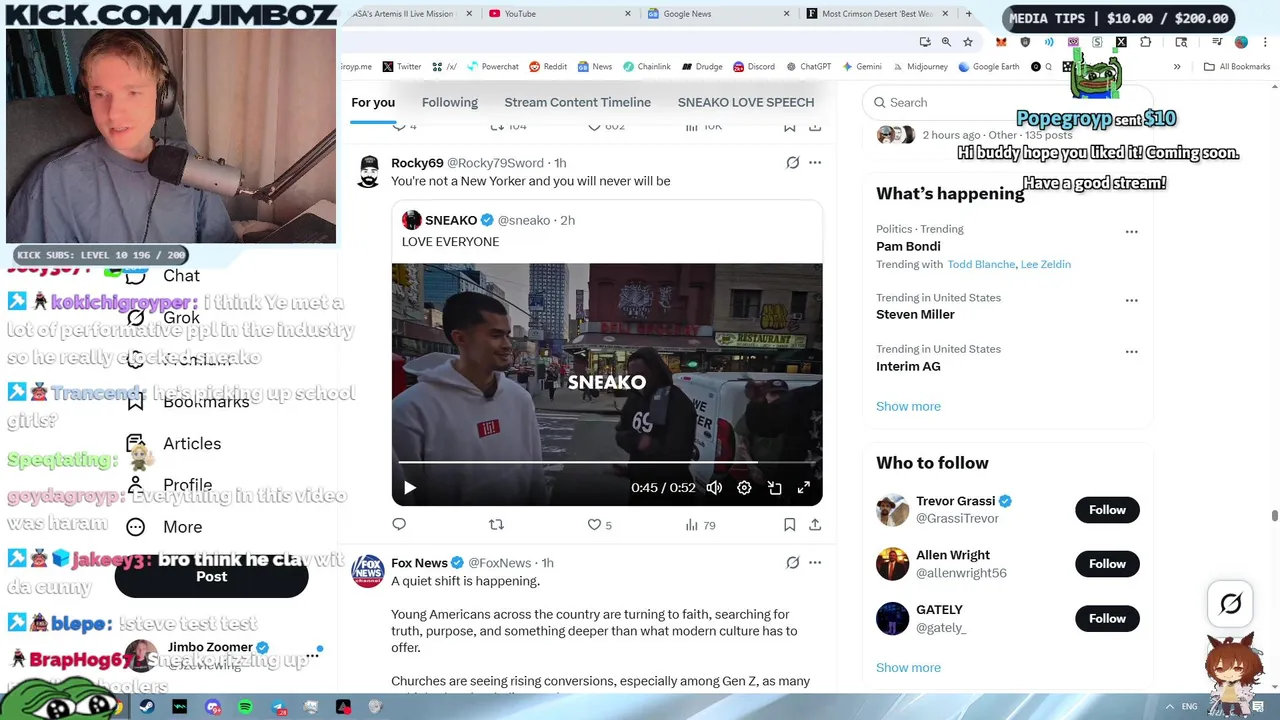Switch to the For you tab
Screen dimensions: 1280x720
373,102
